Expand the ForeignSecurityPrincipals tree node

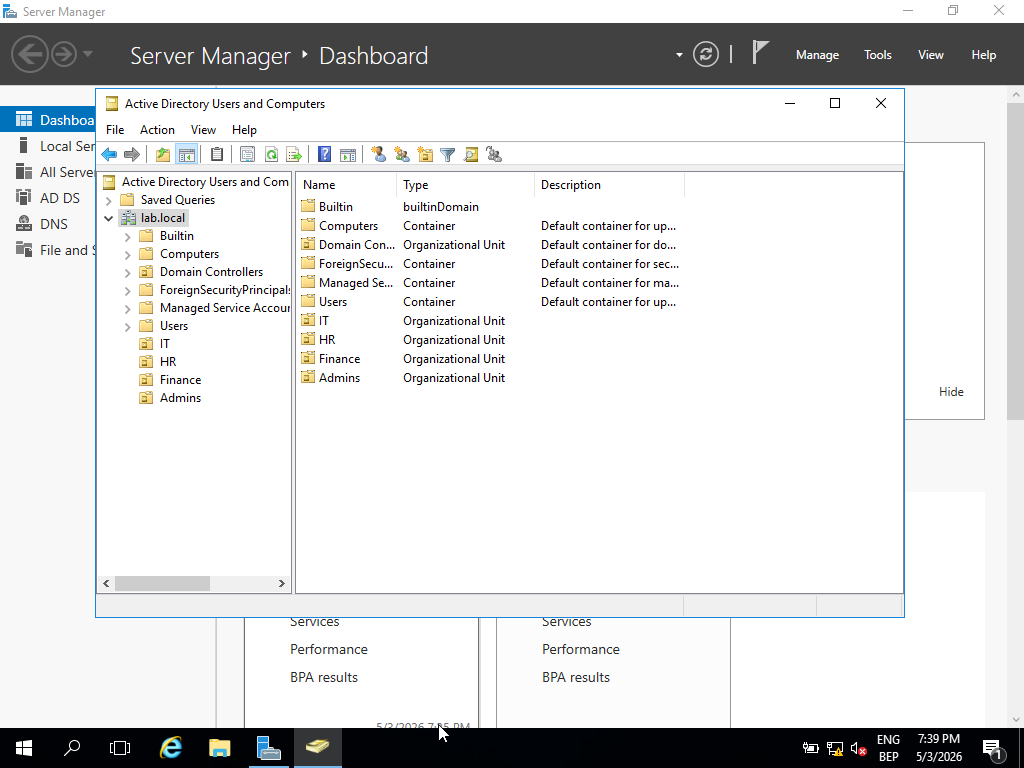click(128, 291)
